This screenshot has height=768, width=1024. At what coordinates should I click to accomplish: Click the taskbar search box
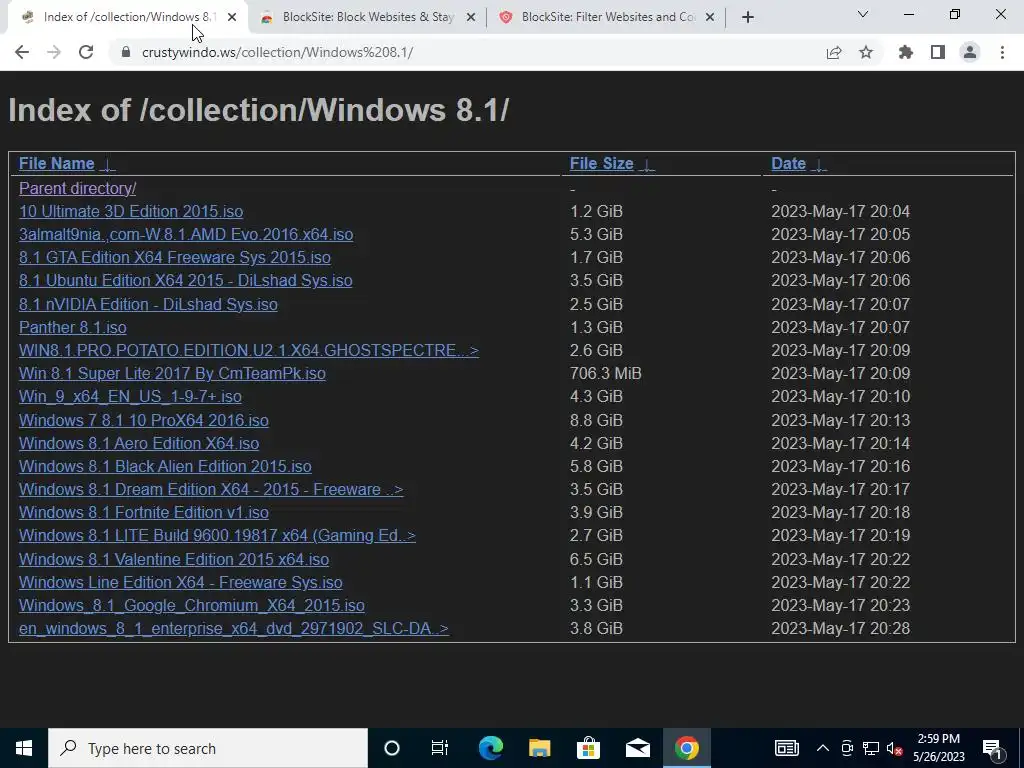tap(208, 748)
